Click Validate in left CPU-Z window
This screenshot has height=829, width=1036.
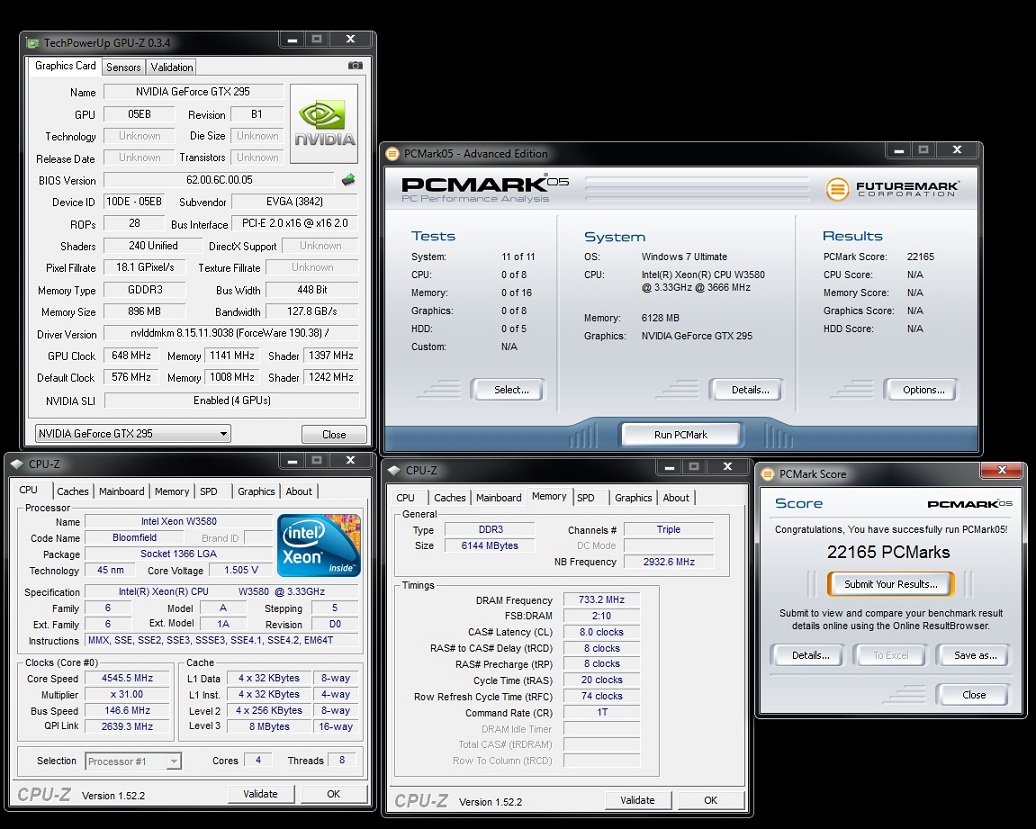click(260, 794)
